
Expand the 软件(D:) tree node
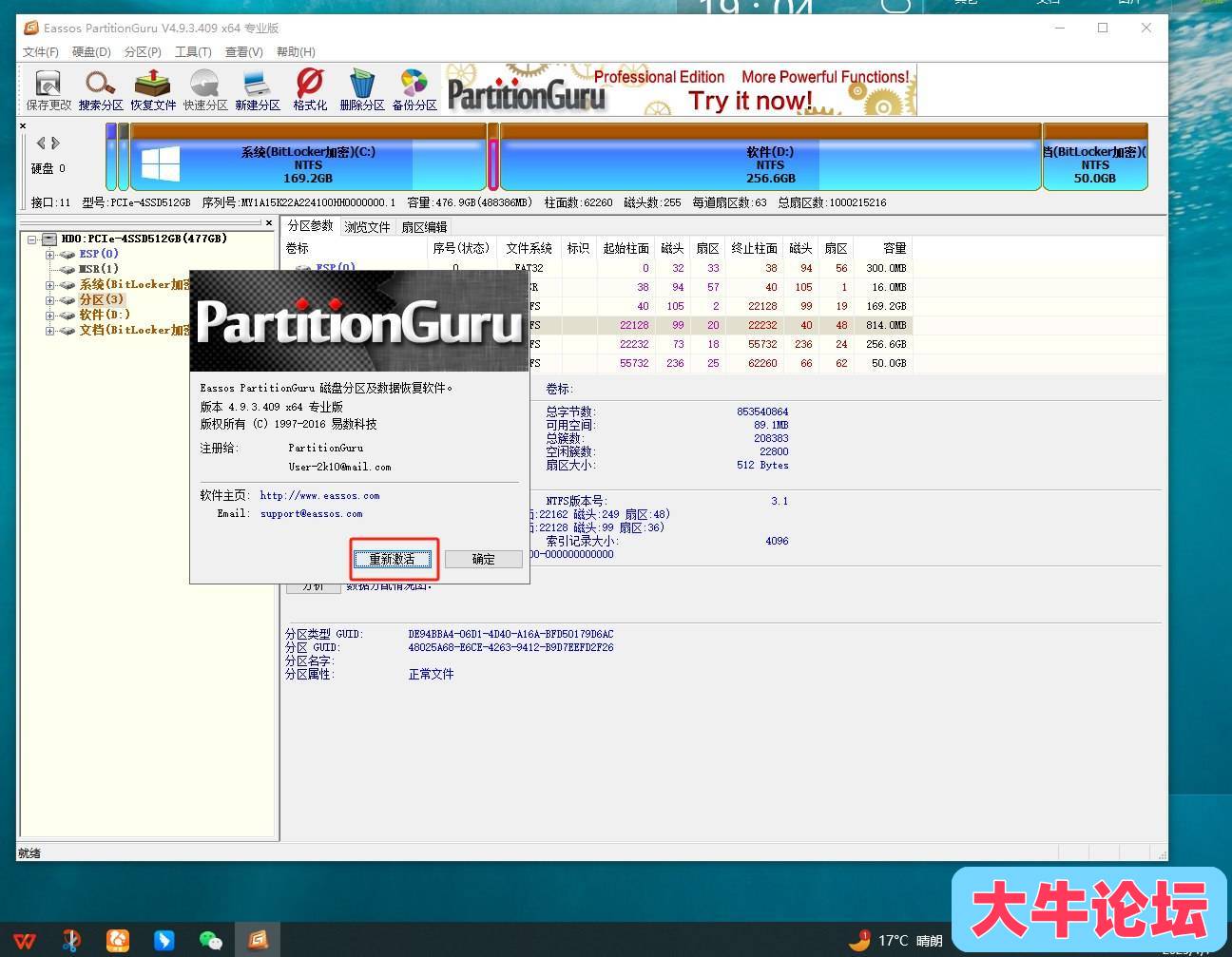[x=49, y=316]
